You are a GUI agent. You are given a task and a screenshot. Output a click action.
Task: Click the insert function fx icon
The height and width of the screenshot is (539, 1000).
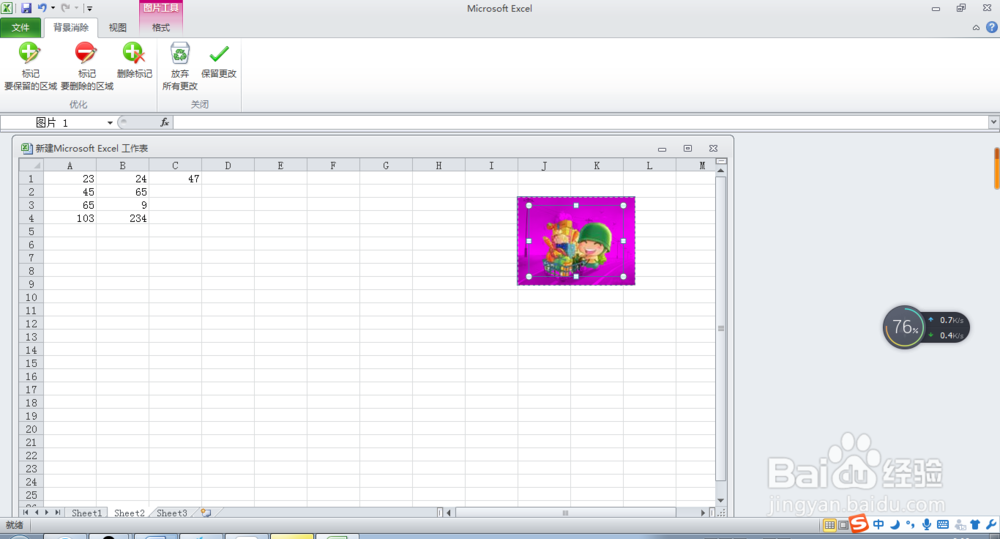[x=165, y=122]
